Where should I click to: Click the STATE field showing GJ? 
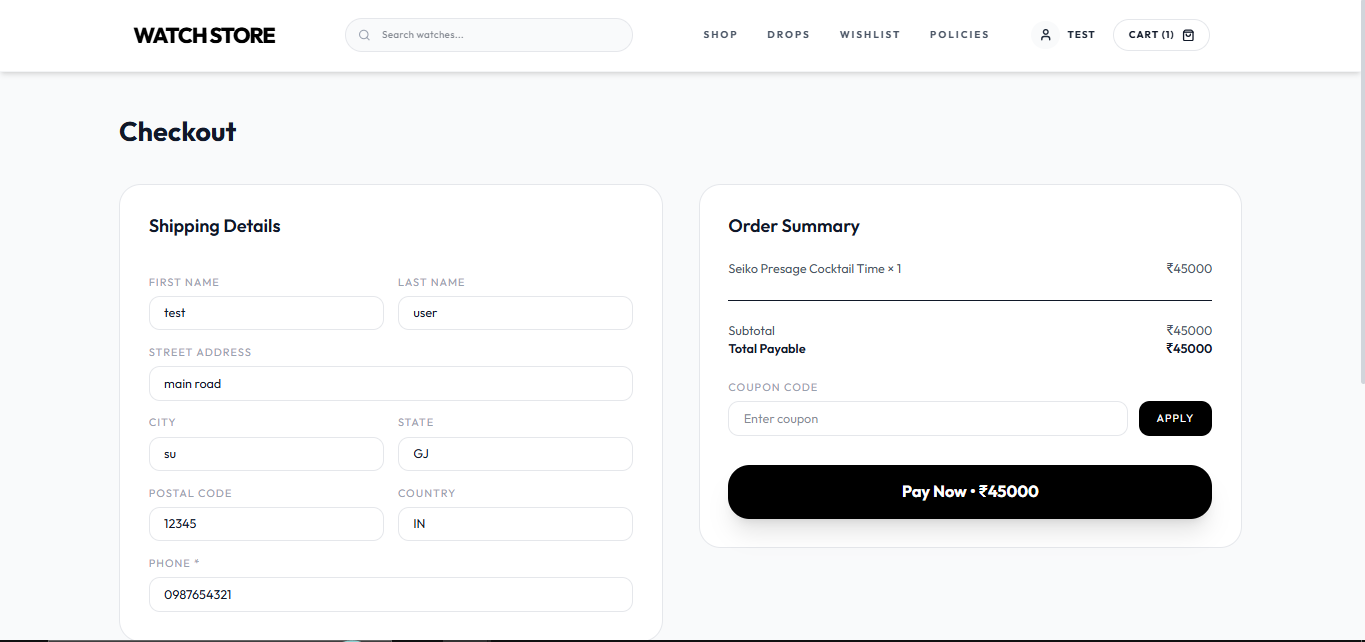click(515, 453)
